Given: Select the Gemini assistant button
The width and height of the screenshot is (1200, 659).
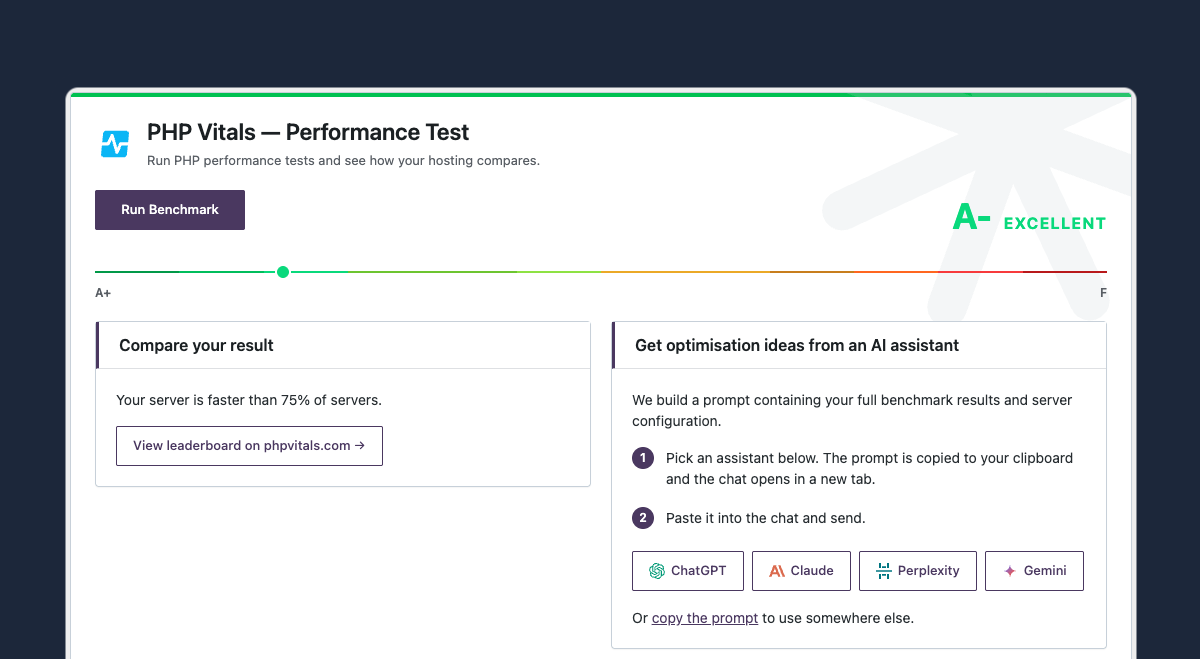Looking at the screenshot, I should tap(1034, 571).
